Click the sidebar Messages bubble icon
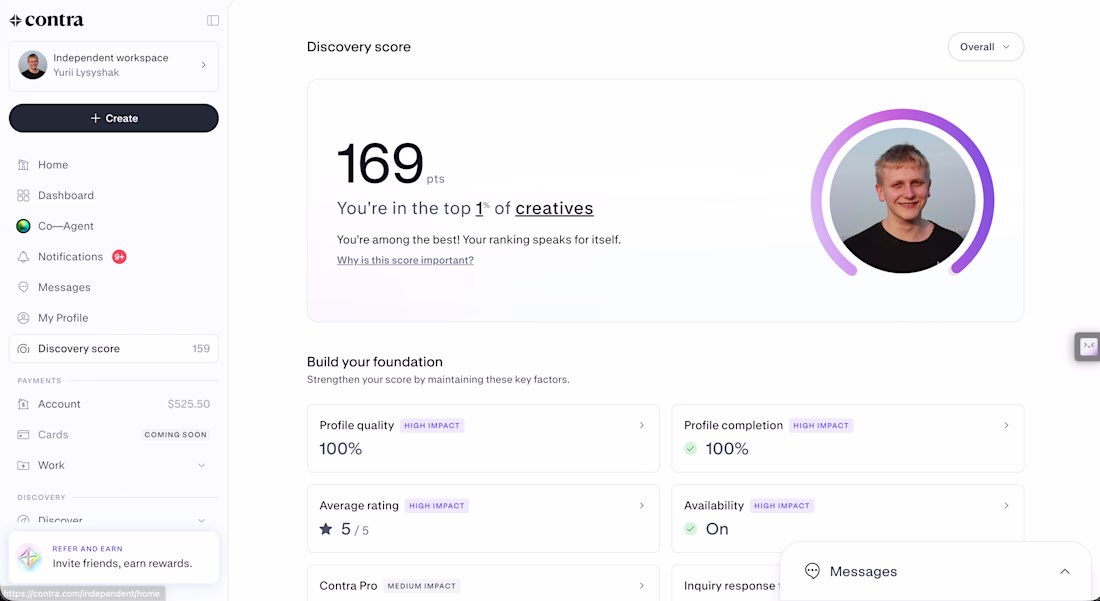The image size is (1100, 601). (23, 287)
